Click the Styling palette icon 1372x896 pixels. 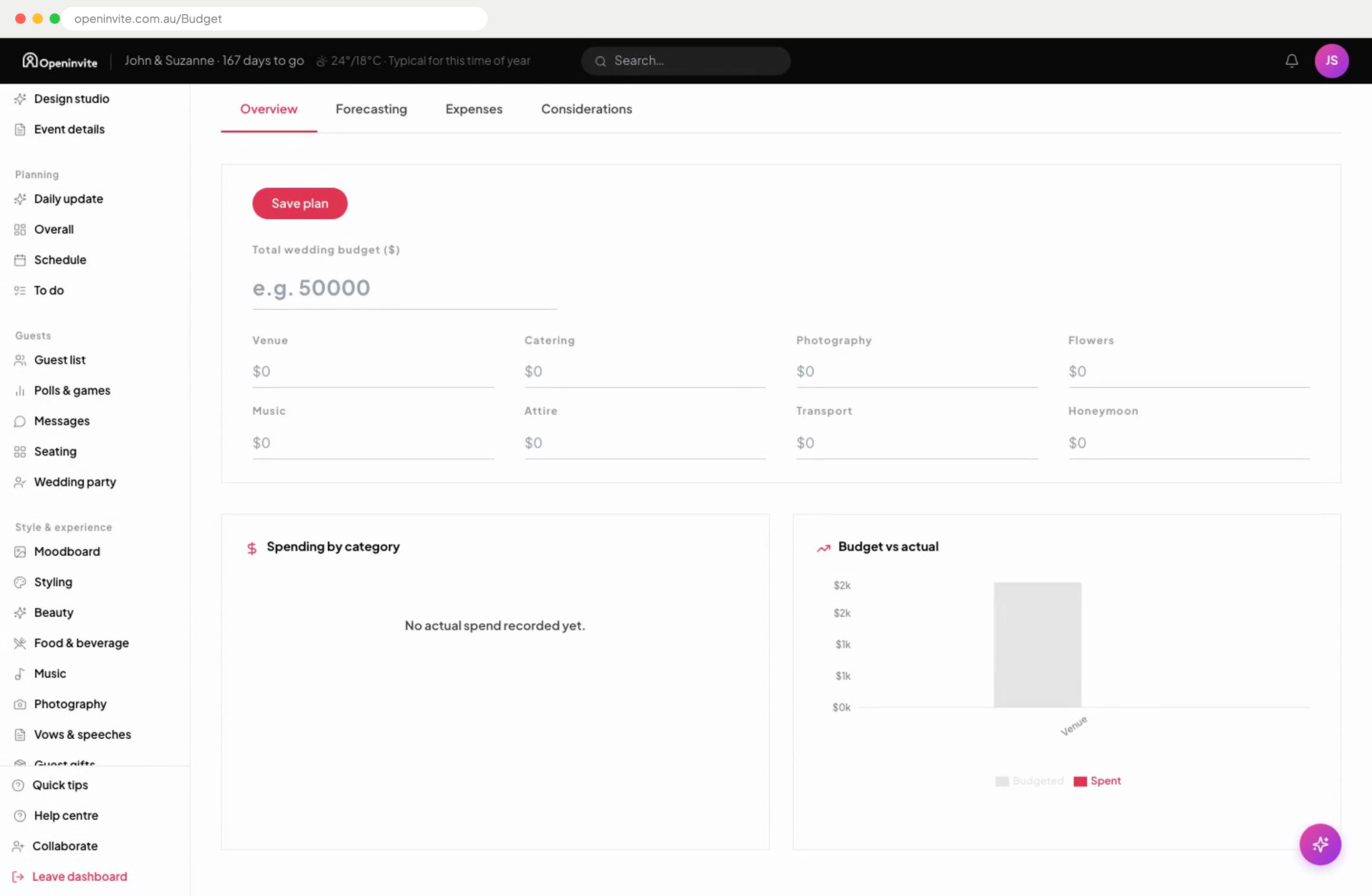tap(20, 582)
